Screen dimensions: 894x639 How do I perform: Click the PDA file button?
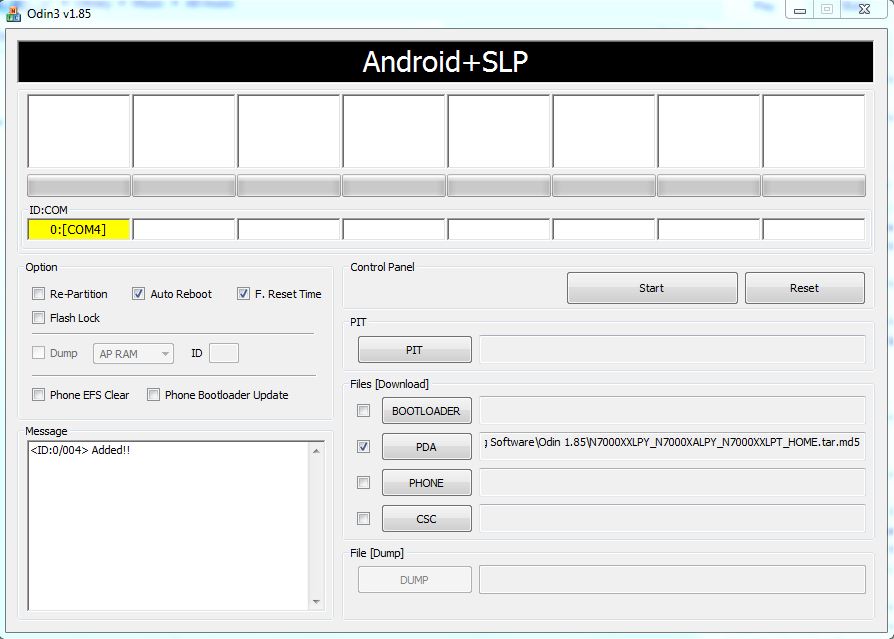click(x=426, y=447)
